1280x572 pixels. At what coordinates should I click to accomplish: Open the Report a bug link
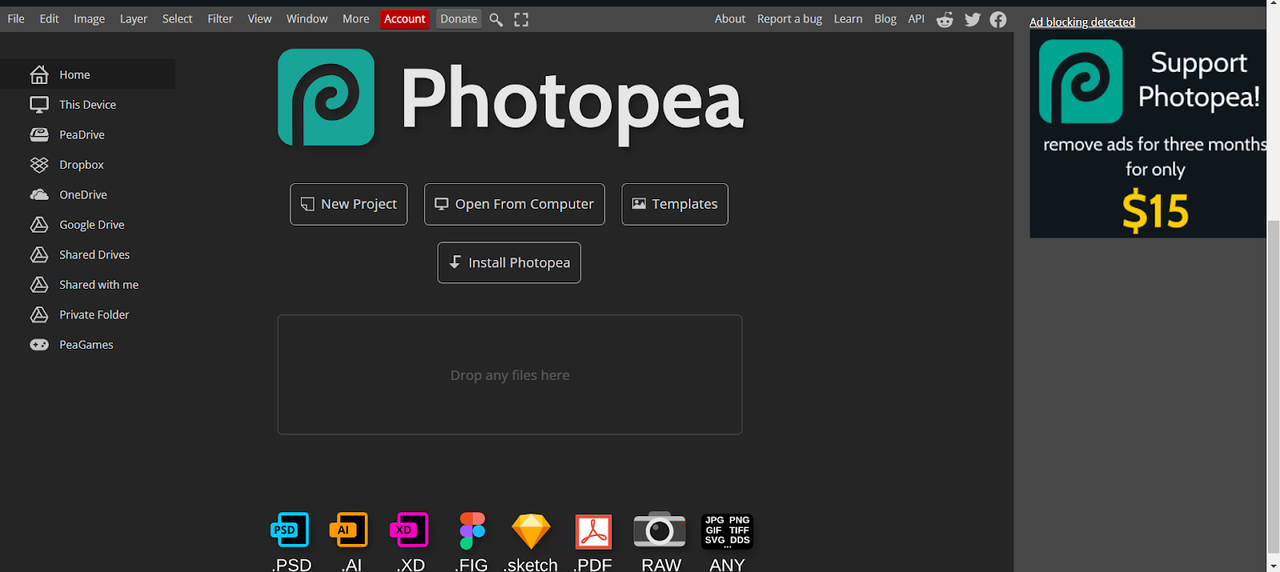(790, 19)
